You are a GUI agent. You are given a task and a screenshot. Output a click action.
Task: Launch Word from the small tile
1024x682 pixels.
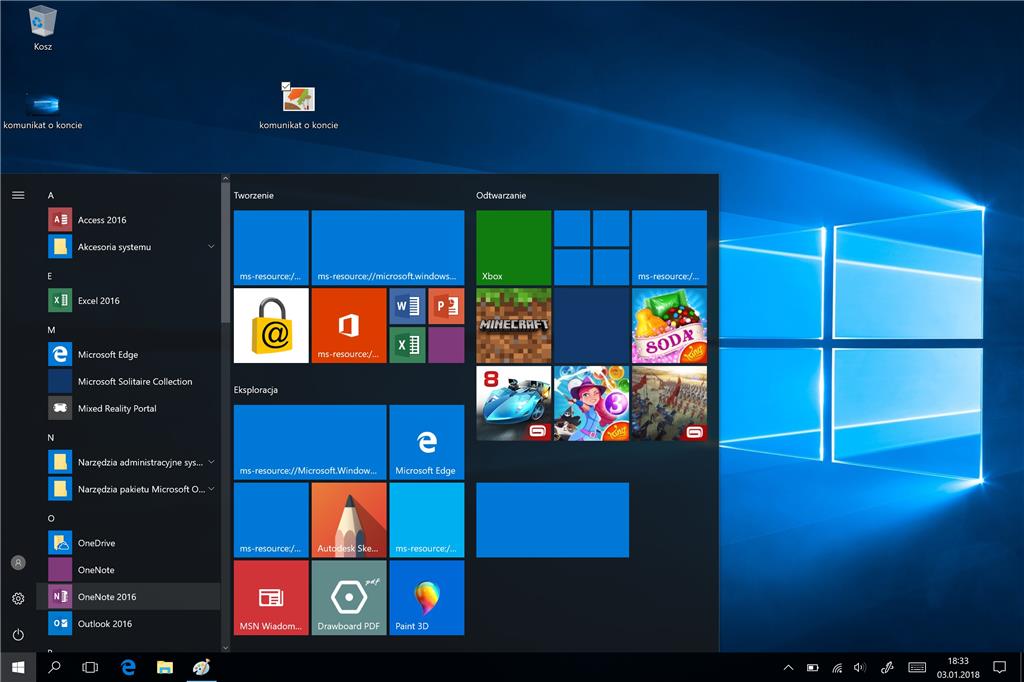(408, 306)
